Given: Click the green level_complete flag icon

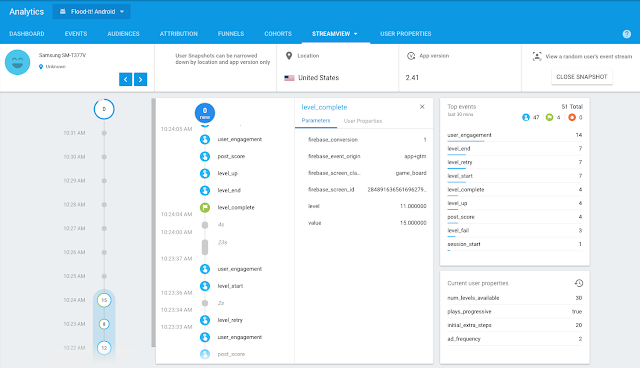Looking at the screenshot, I should point(205,208).
